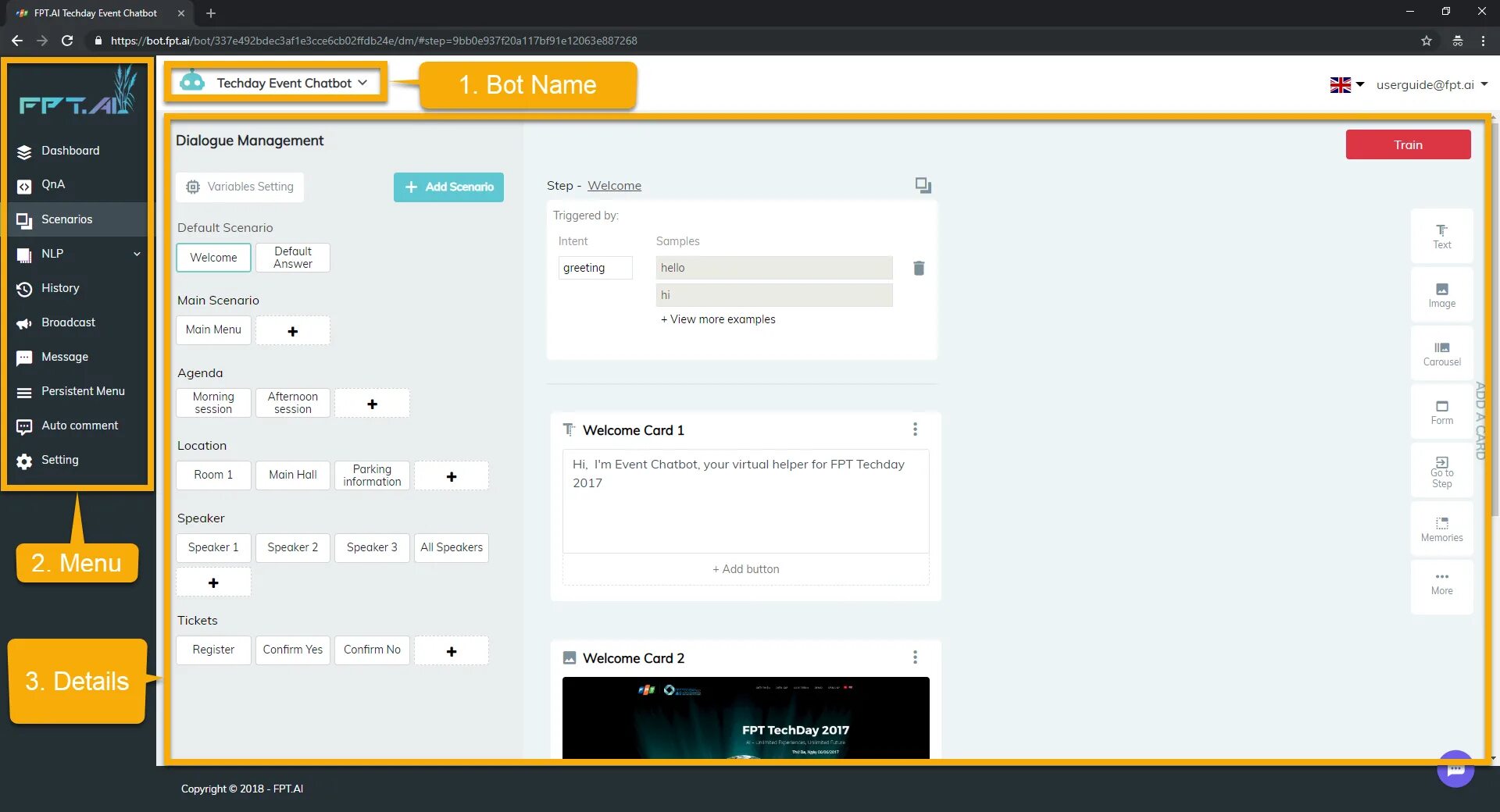Click the Setting gear icon
The width and height of the screenshot is (1500, 812).
click(x=24, y=461)
